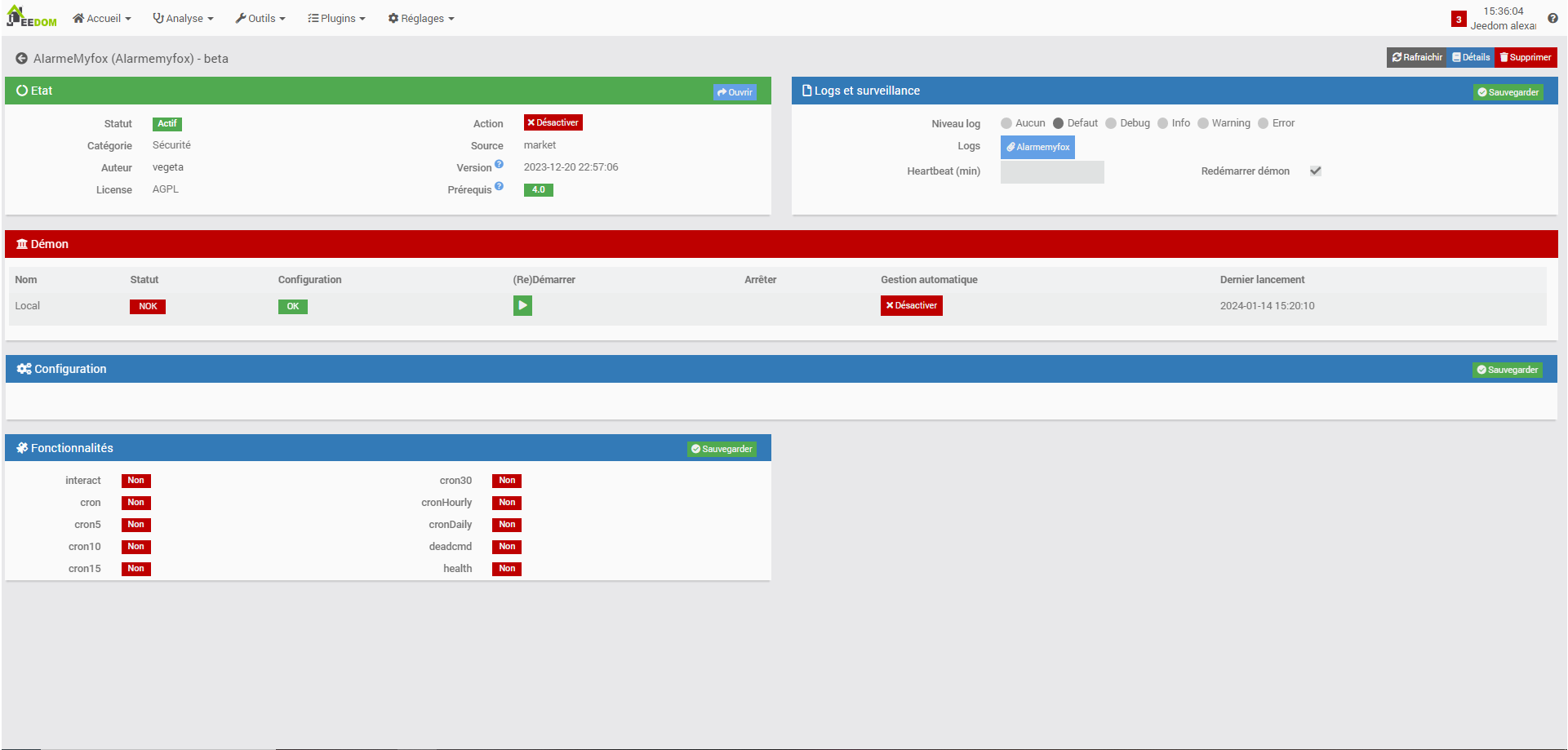Click the author name vegeta
The width and height of the screenshot is (1568, 750).
[168, 167]
